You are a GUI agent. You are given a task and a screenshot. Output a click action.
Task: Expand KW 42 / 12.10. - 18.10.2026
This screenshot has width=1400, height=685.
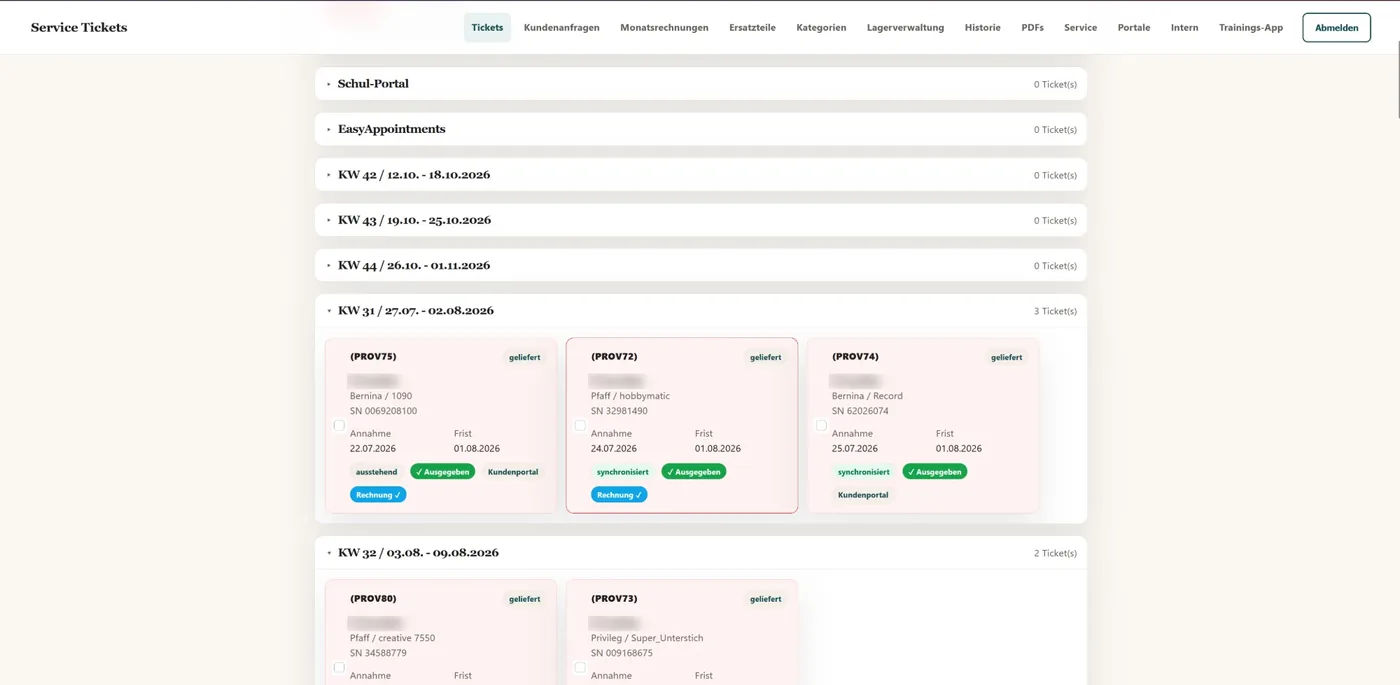[x=700, y=175]
